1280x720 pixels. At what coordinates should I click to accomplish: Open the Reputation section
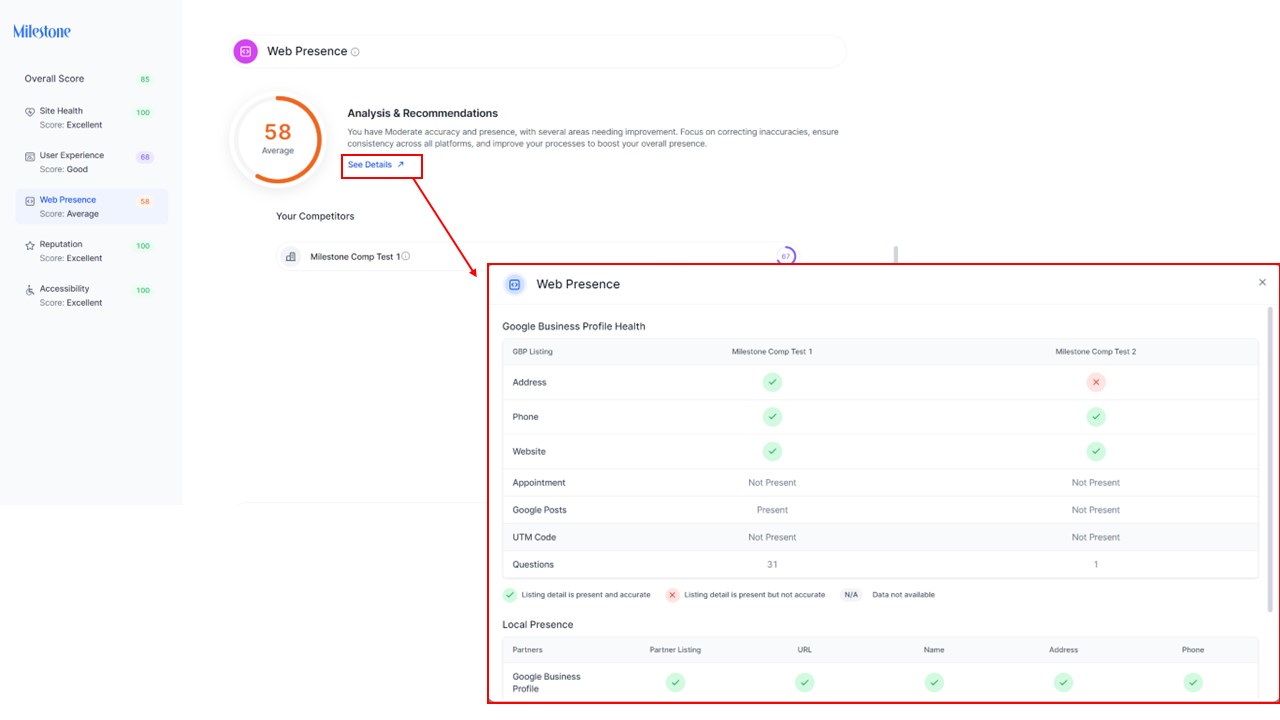91,251
